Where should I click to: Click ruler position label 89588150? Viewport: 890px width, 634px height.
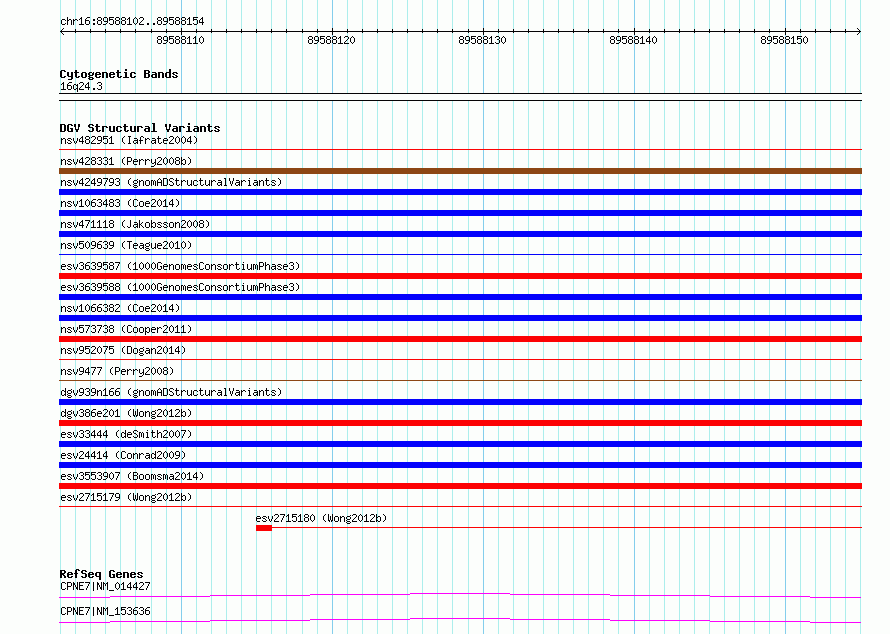point(784,40)
